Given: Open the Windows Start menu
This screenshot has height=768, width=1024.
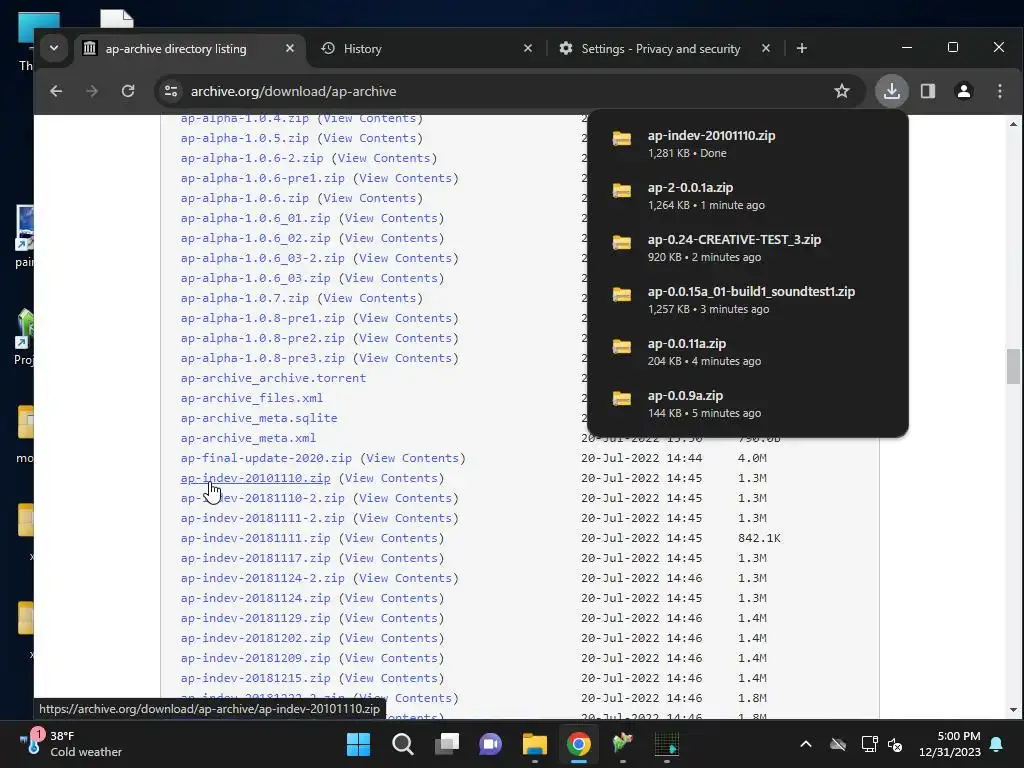Looking at the screenshot, I should [x=358, y=744].
